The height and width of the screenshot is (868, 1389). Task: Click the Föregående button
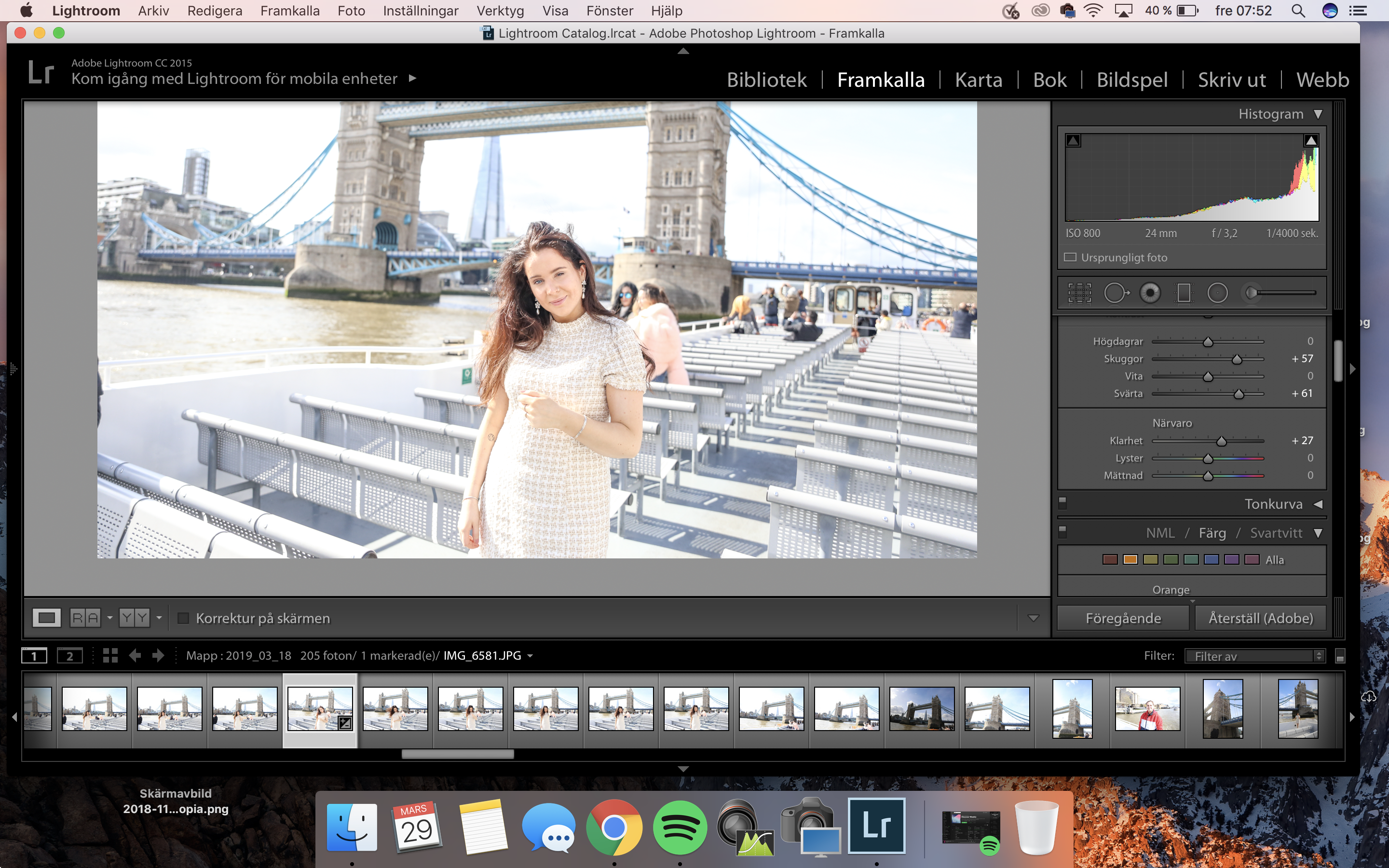click(x=1123, y=618)
